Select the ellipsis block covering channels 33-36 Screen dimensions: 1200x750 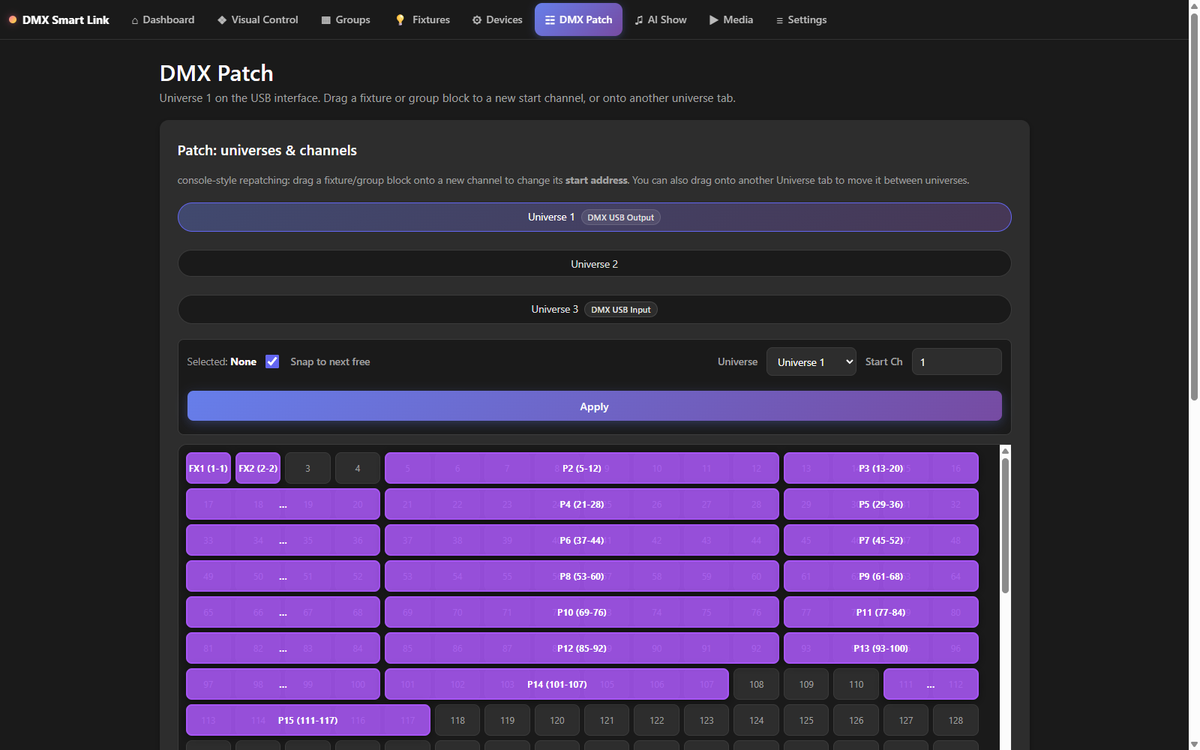(x=283, y=540)
